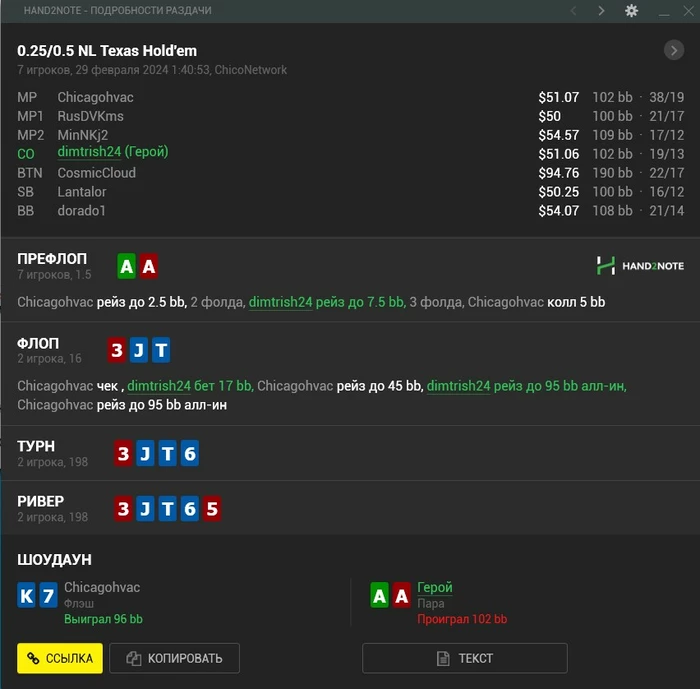Click the Проиграл 102 bb result text
The image size is (700, 689).
(462, 619)
